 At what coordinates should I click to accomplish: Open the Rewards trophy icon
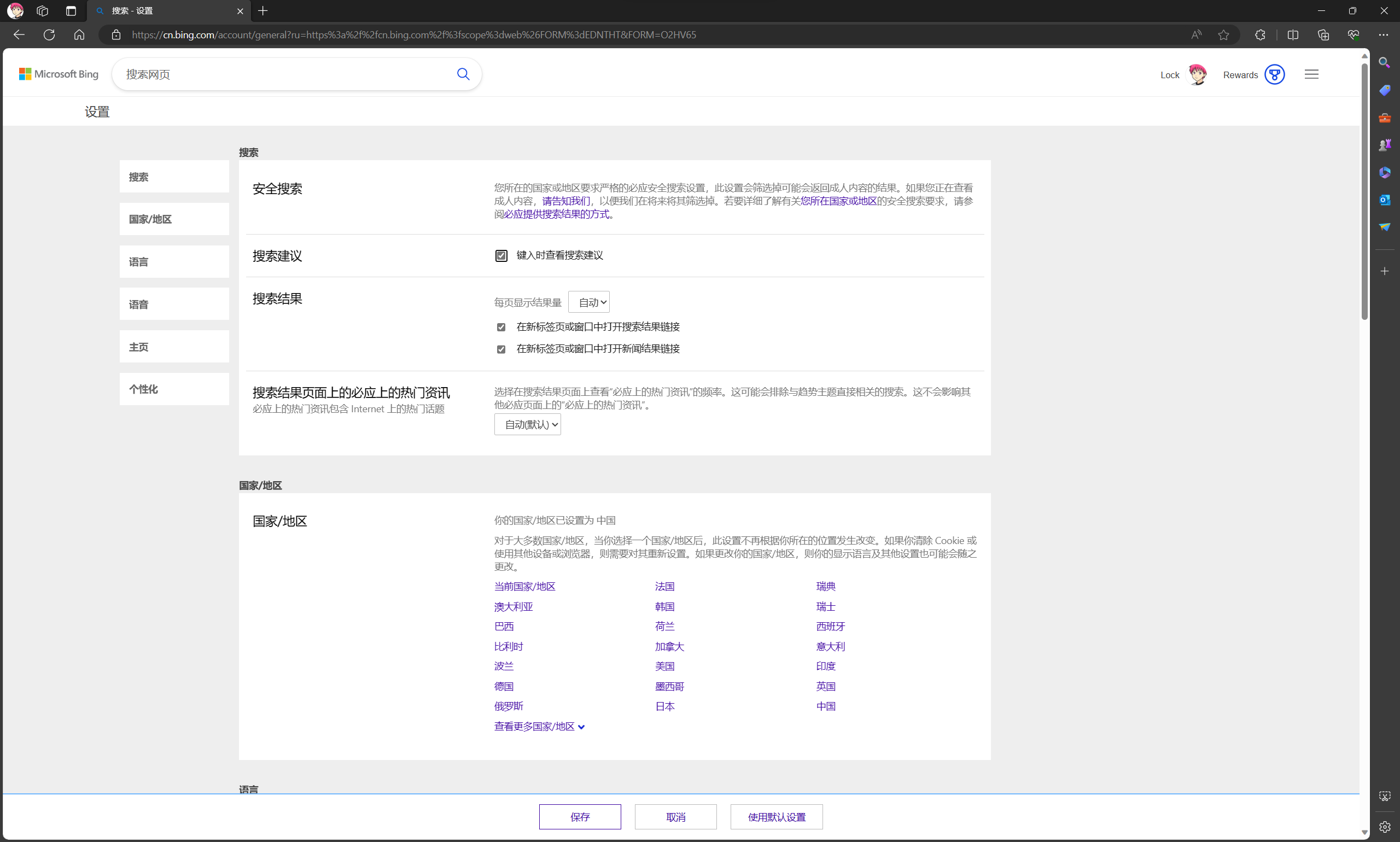pos(1274,74)
